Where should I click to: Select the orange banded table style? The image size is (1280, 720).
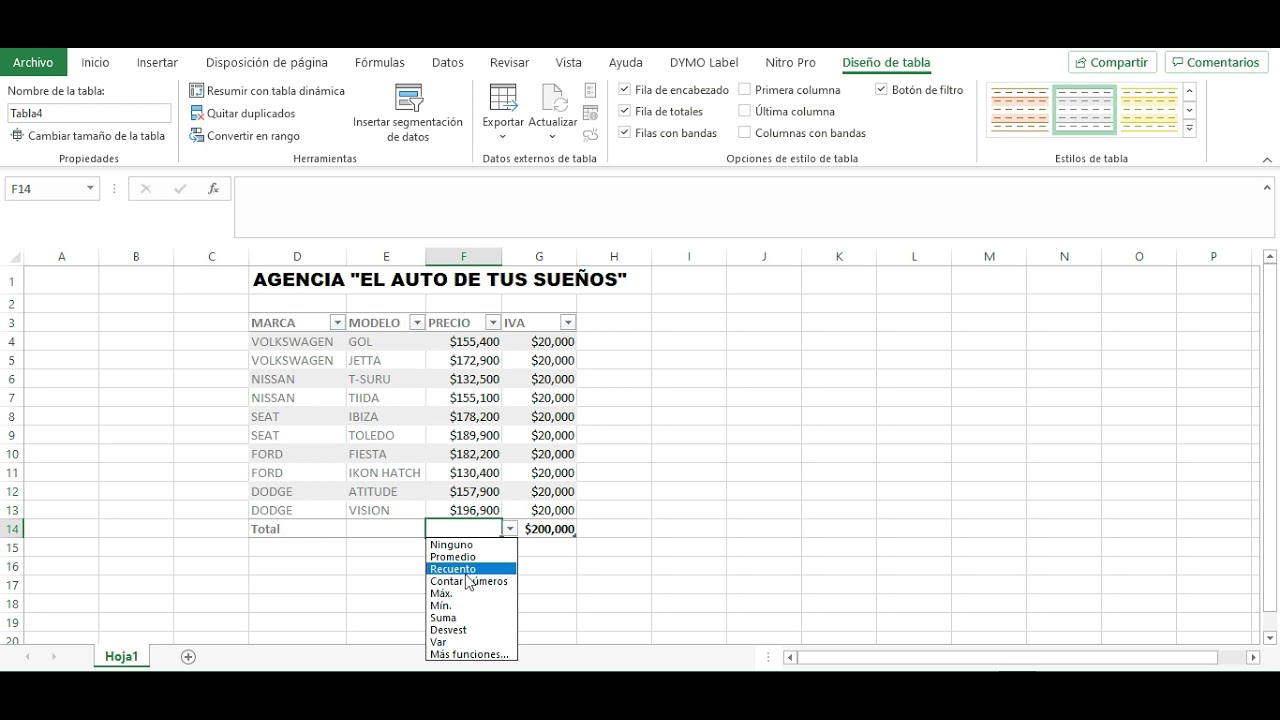coord(1020,110)
